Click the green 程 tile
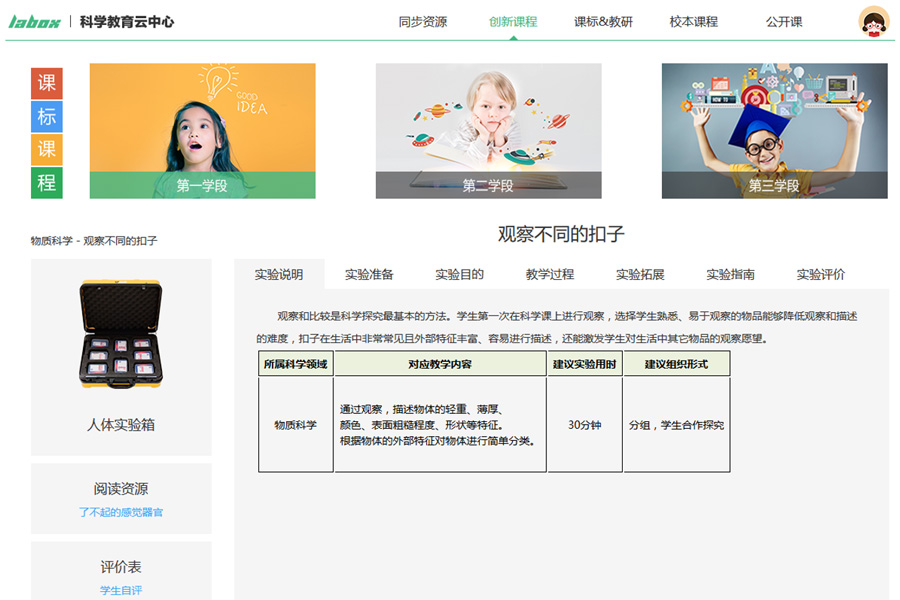 (x=46, y=183)
